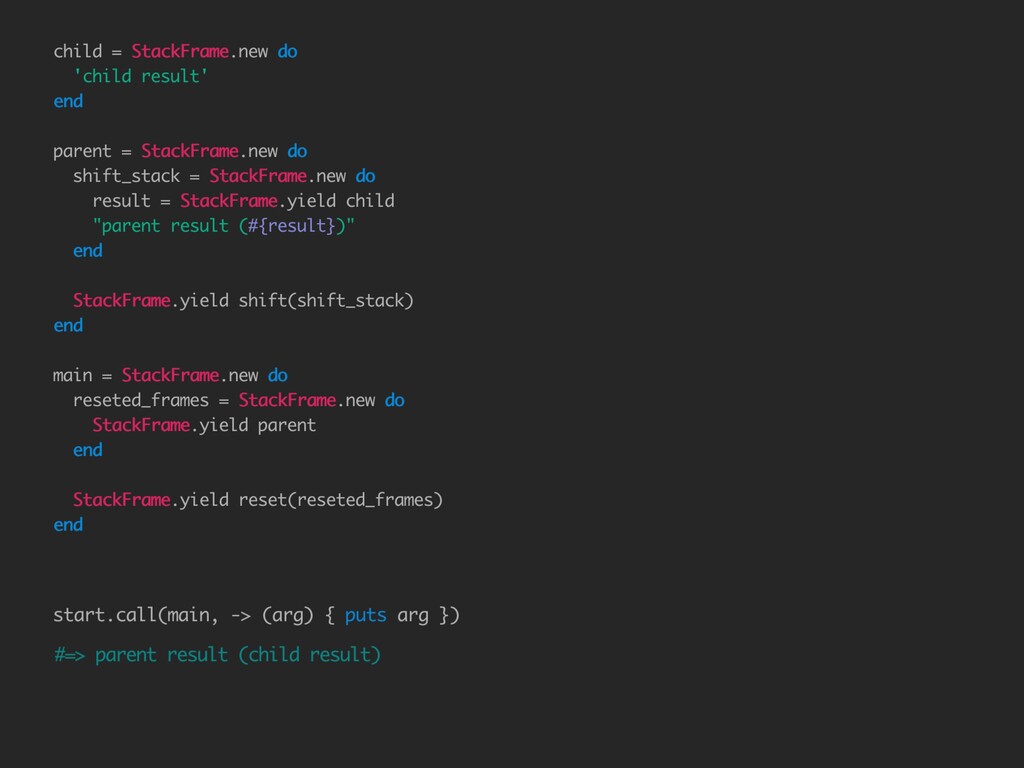The image size is (1024, 768).
Task: Click the line "shift_stack = StackFrame.new do"
Action: [224, 176]
